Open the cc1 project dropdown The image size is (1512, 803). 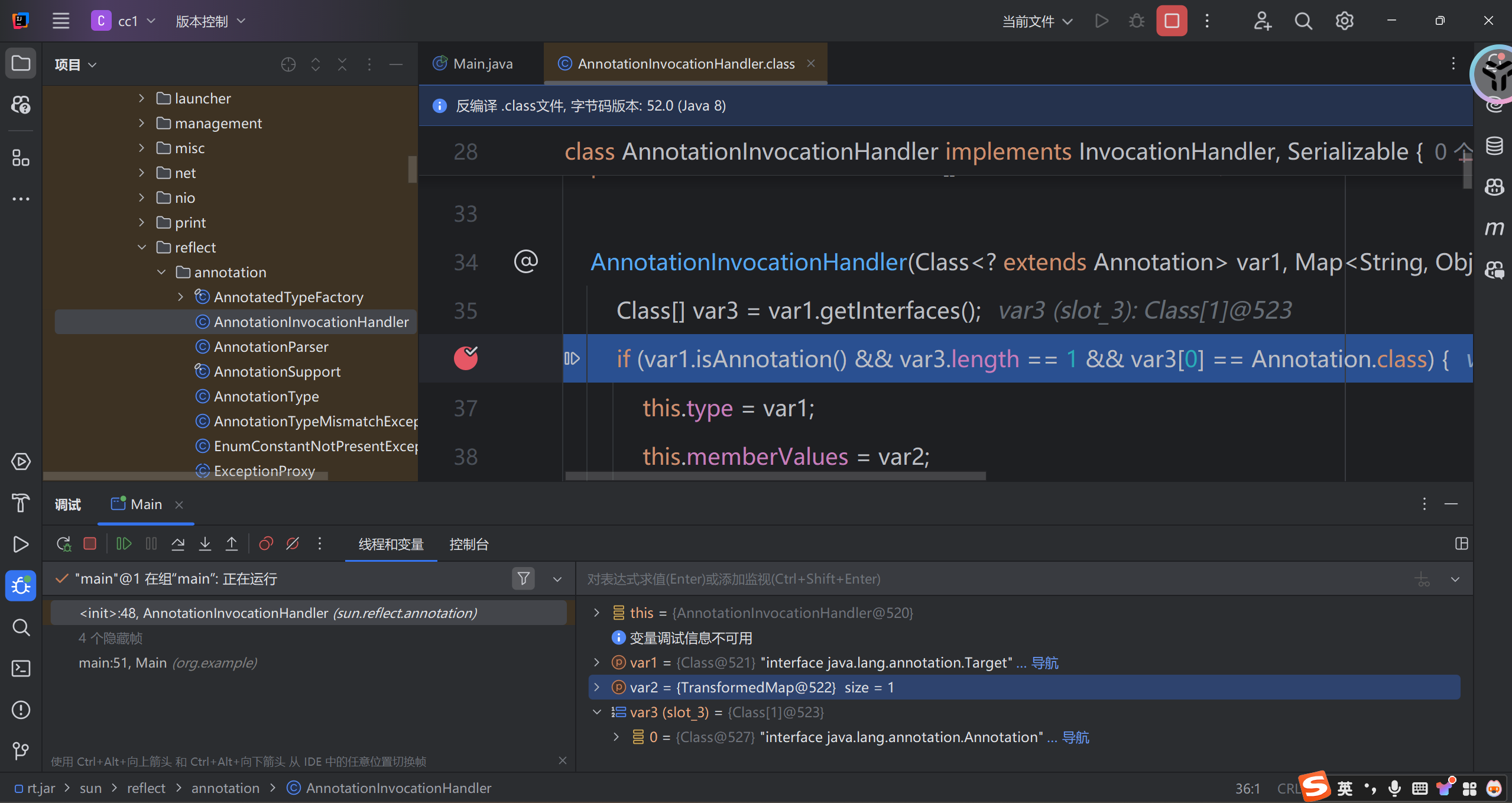coord(124,21)
